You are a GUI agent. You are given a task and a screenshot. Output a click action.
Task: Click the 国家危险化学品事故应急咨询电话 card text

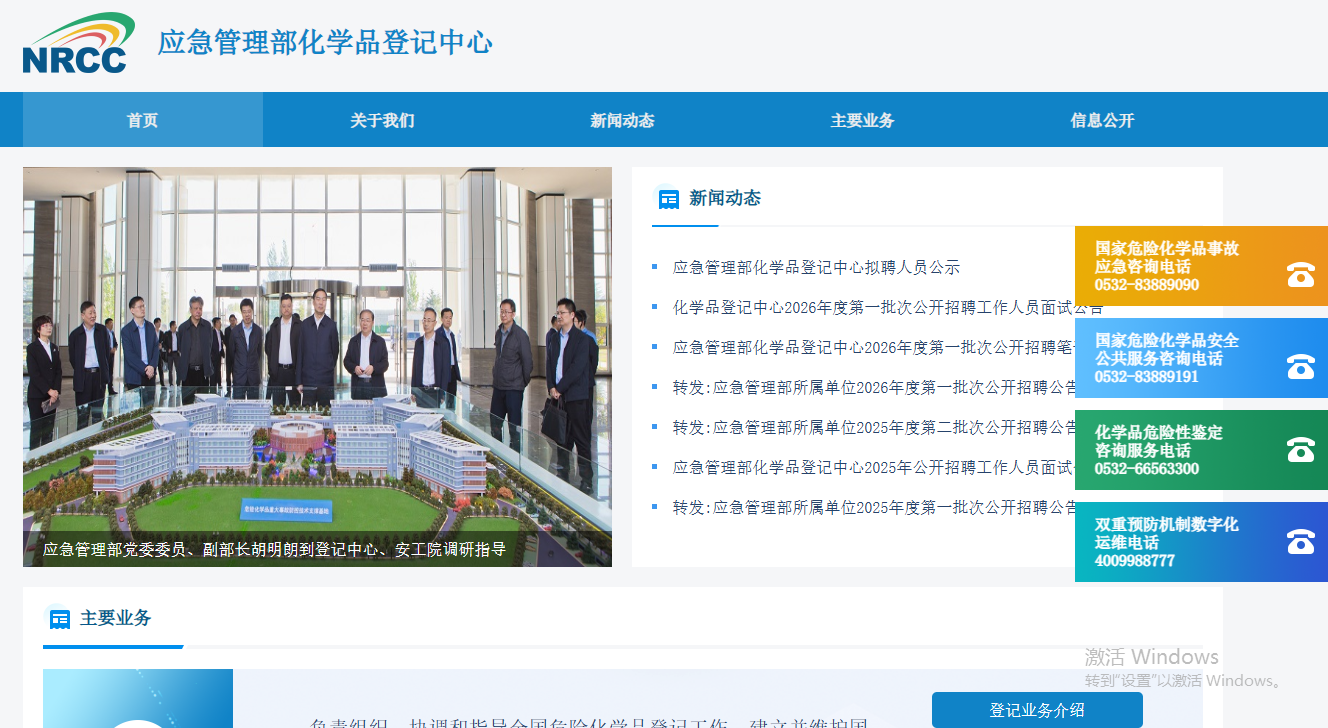(x=1167, y=257)
